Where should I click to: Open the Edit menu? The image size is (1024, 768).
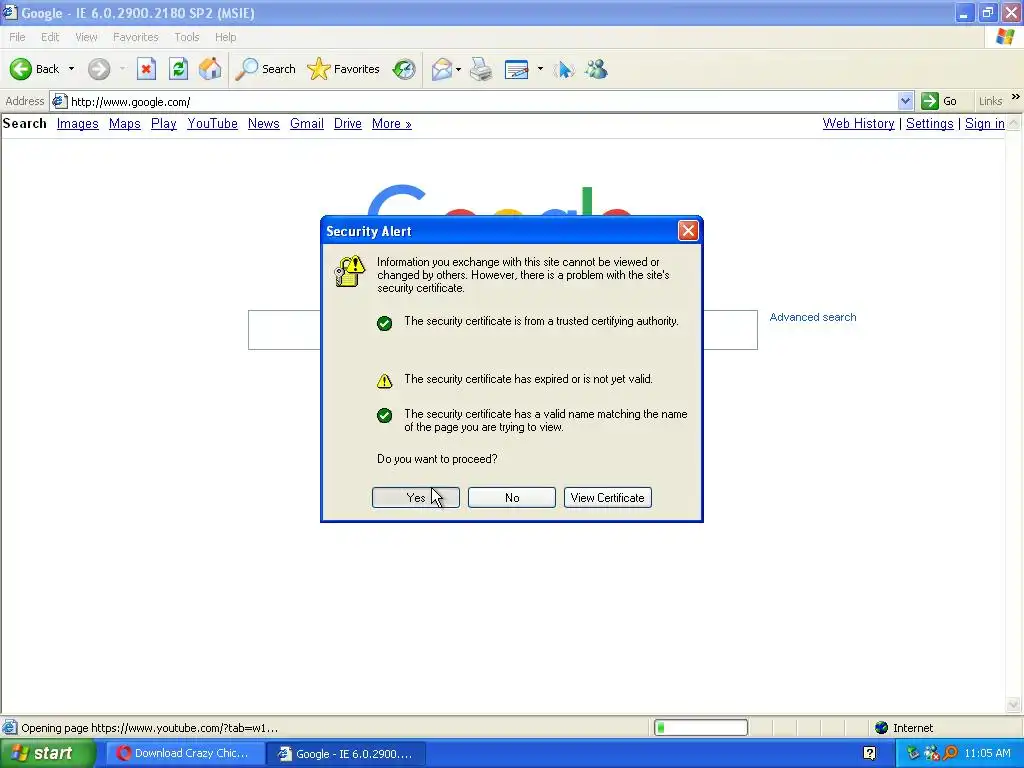(50, 37)
